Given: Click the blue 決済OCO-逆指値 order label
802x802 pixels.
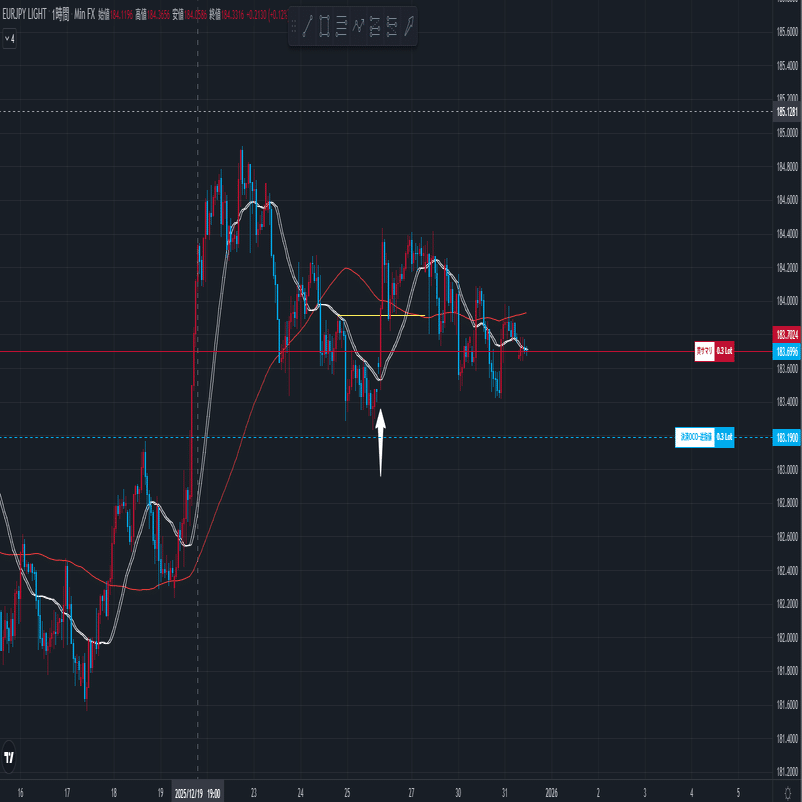Looking at the screenshot, I should pos(697,438).
